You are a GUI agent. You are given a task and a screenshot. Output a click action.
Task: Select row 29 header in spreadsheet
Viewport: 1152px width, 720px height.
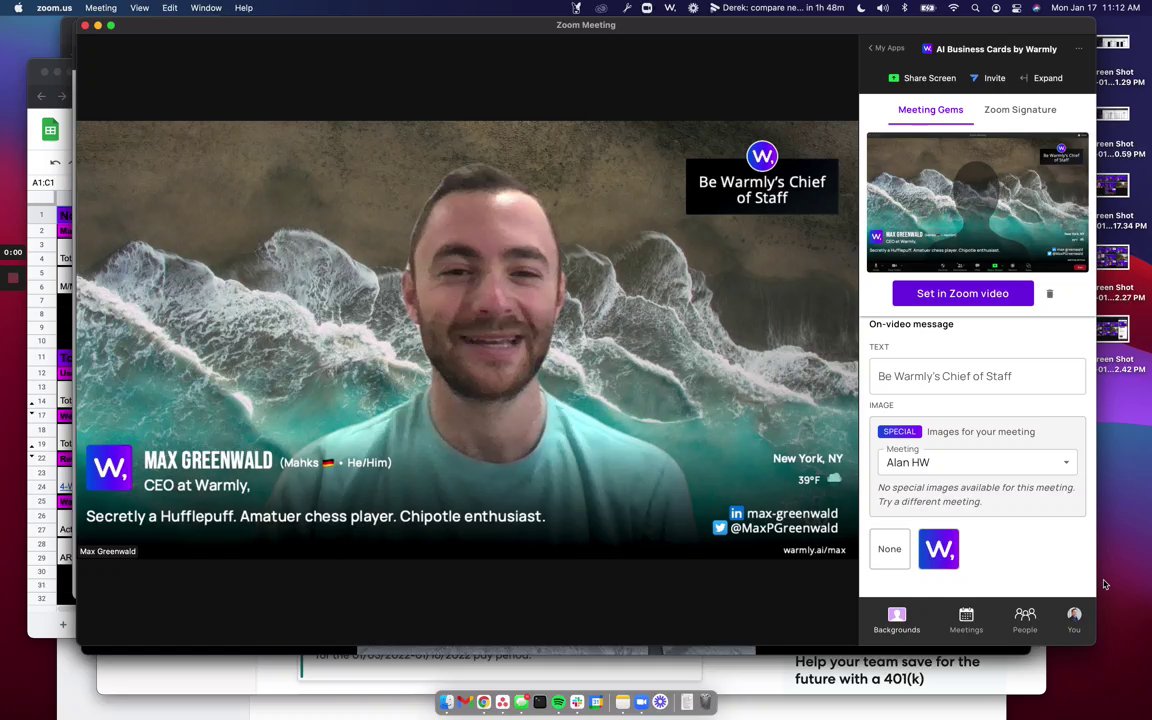(x=42, y=558)
